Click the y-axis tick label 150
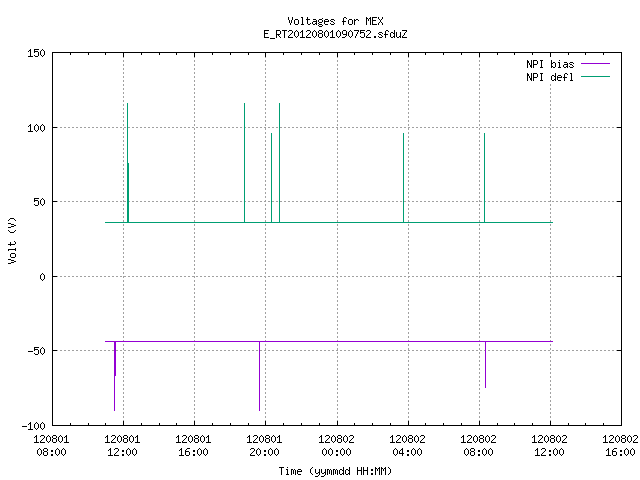 coord(36,53)
